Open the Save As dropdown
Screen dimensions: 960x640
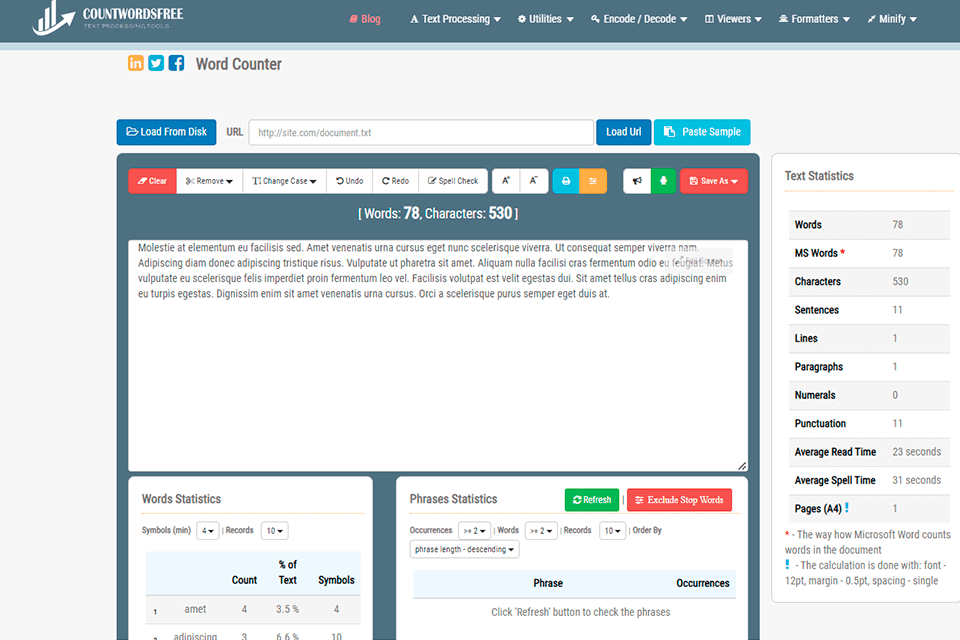714,181
